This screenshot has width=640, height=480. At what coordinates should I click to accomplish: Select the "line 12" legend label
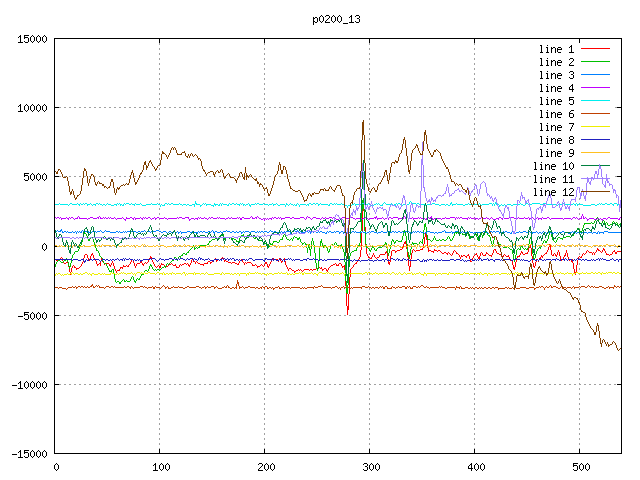coord(553,192)
